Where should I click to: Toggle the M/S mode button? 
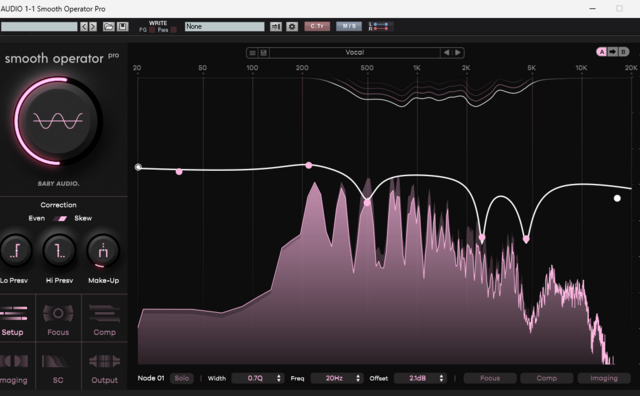coord(349,26)
